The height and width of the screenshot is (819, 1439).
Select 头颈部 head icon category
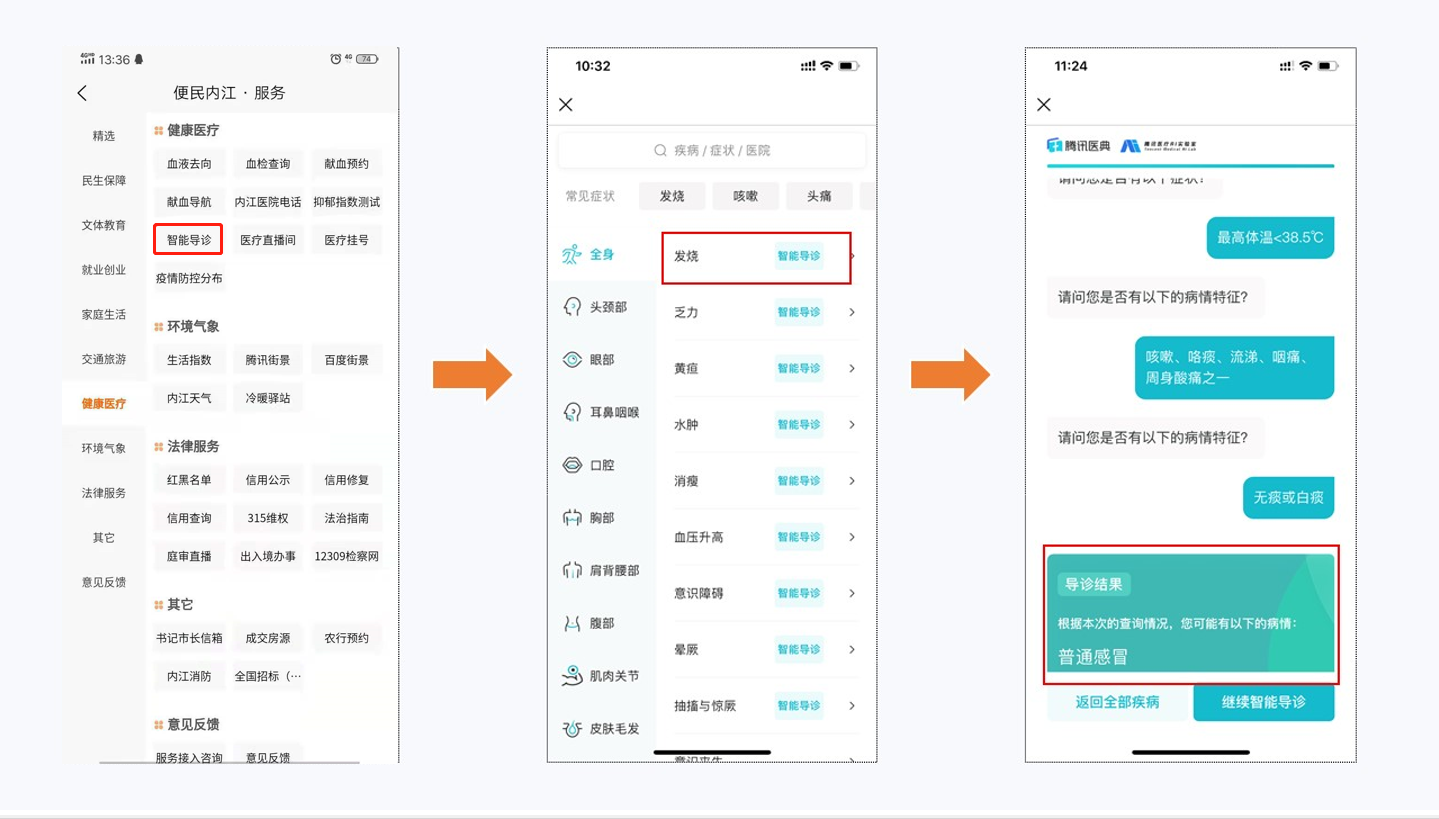coord(572,307)
